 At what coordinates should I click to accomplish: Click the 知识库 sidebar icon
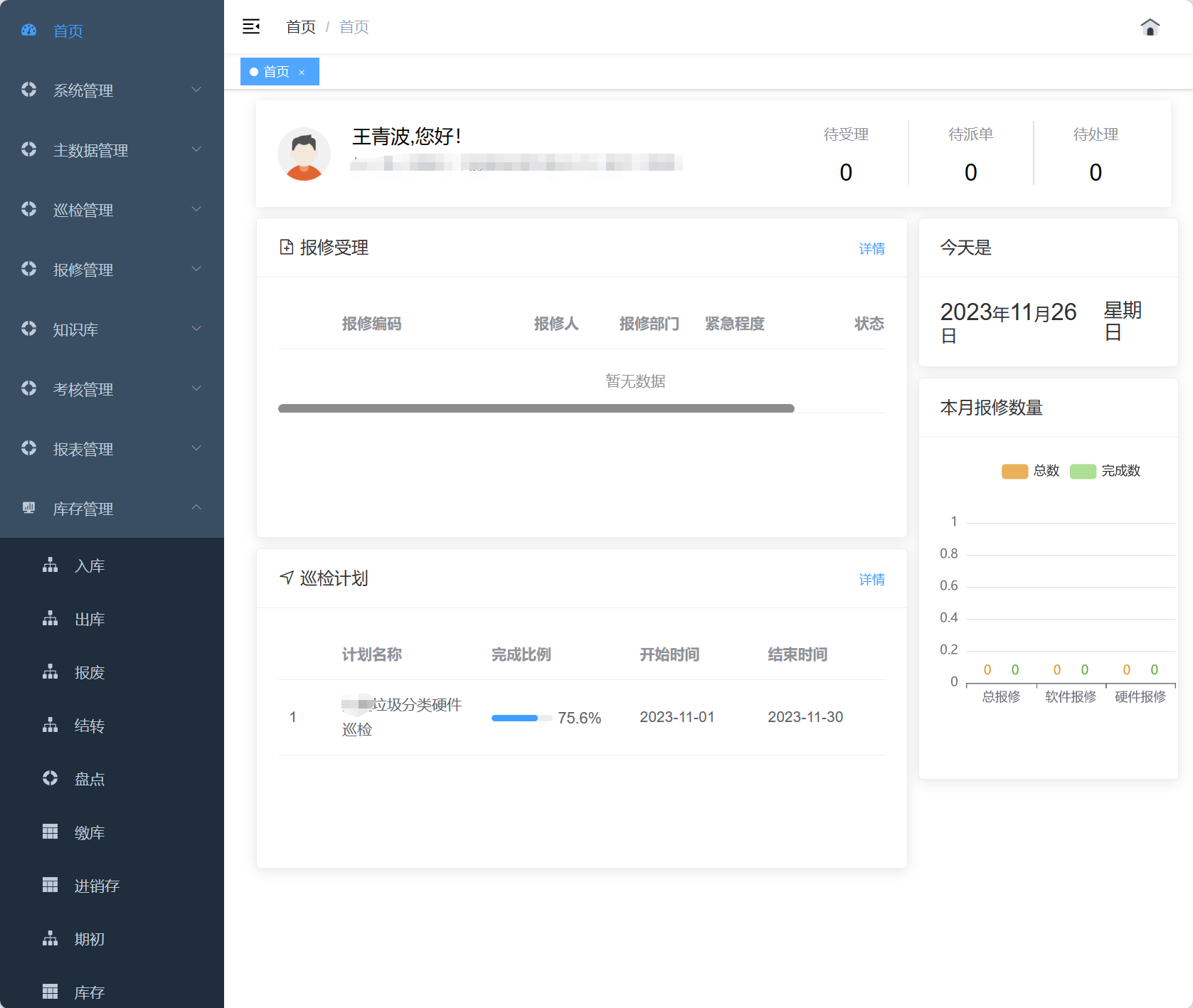[x=28, y=329]
